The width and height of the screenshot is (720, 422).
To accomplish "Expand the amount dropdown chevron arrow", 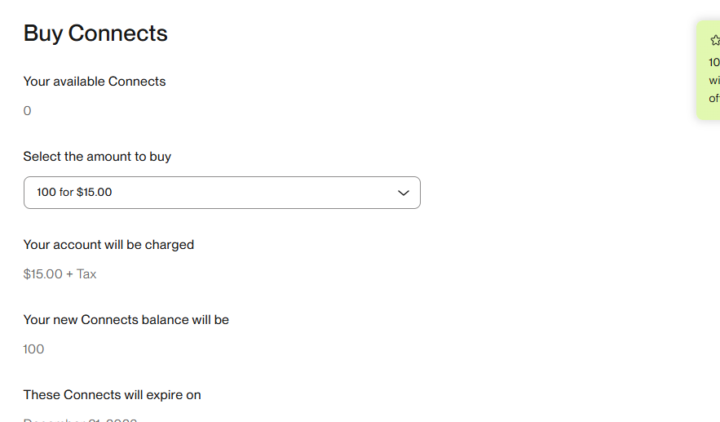I will tap(403, 192).
